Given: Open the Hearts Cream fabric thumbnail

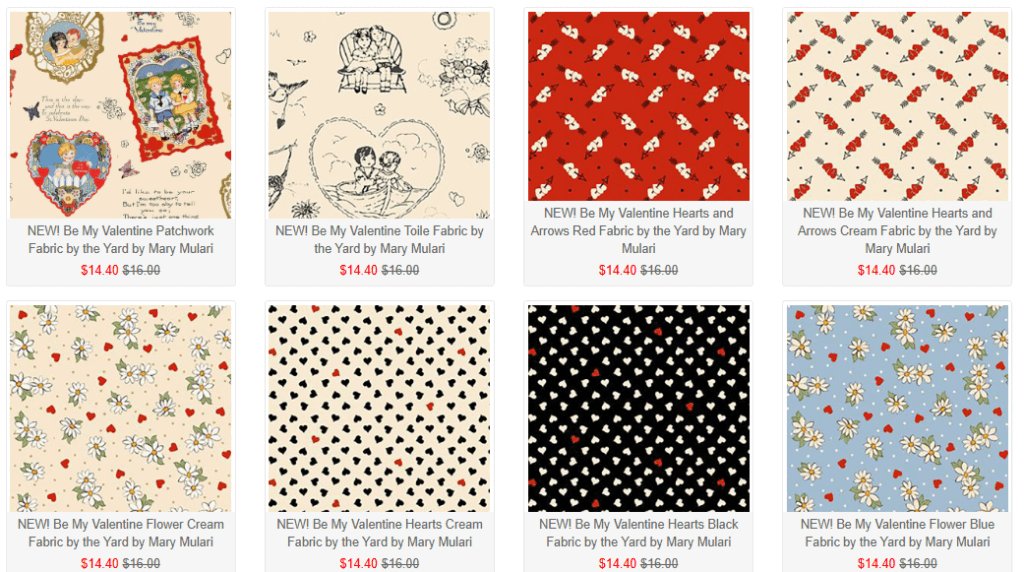Looking at the screenshot, I should (379, 408).
